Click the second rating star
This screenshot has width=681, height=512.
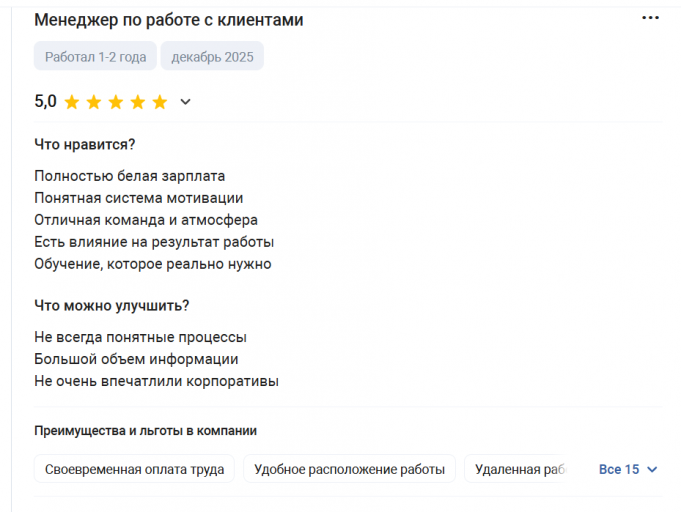pyautogui.click(x=93, y=102)
